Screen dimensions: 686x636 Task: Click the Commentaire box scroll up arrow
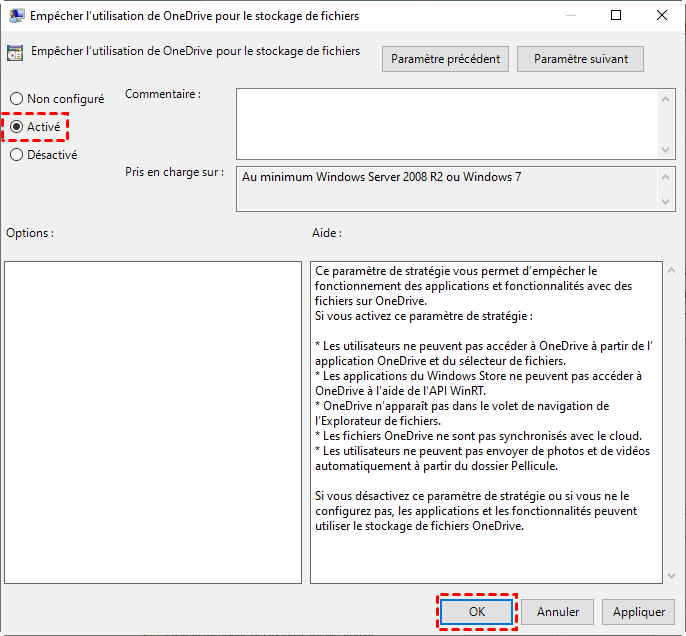(665, 99)
